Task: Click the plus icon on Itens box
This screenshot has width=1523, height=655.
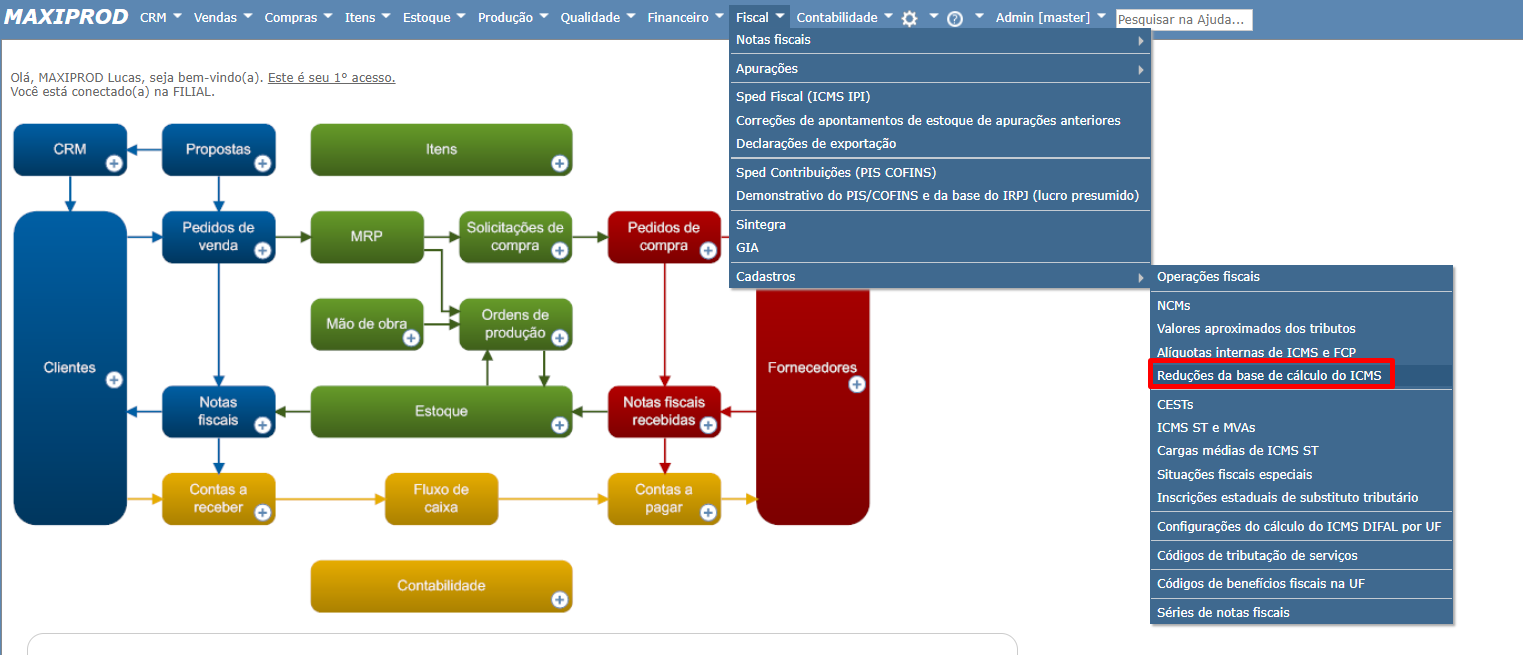Action: pyautogui.click(x=559, y=163)
